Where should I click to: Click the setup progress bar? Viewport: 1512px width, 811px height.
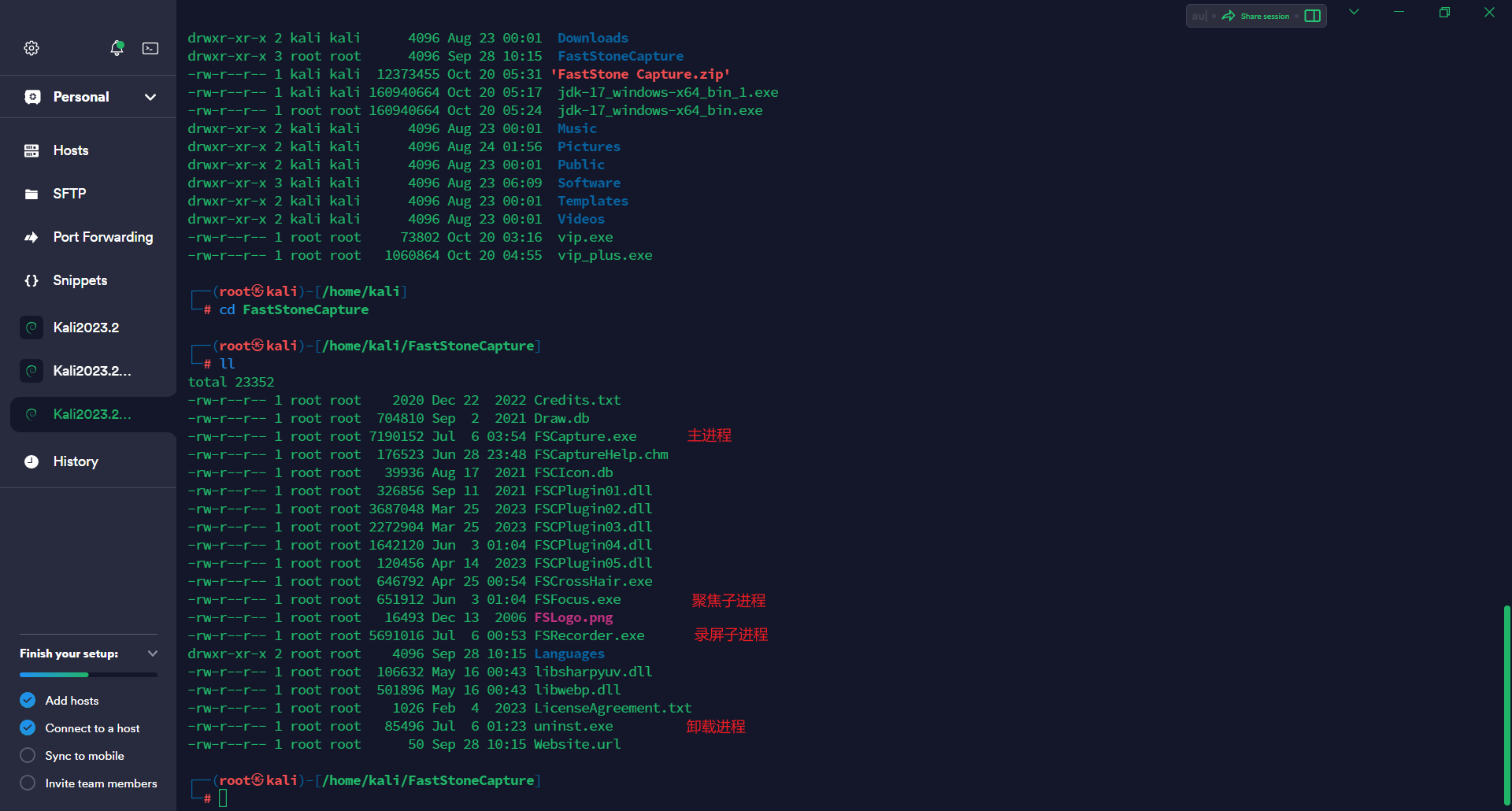pyautogui.click(x=88, y=675)
